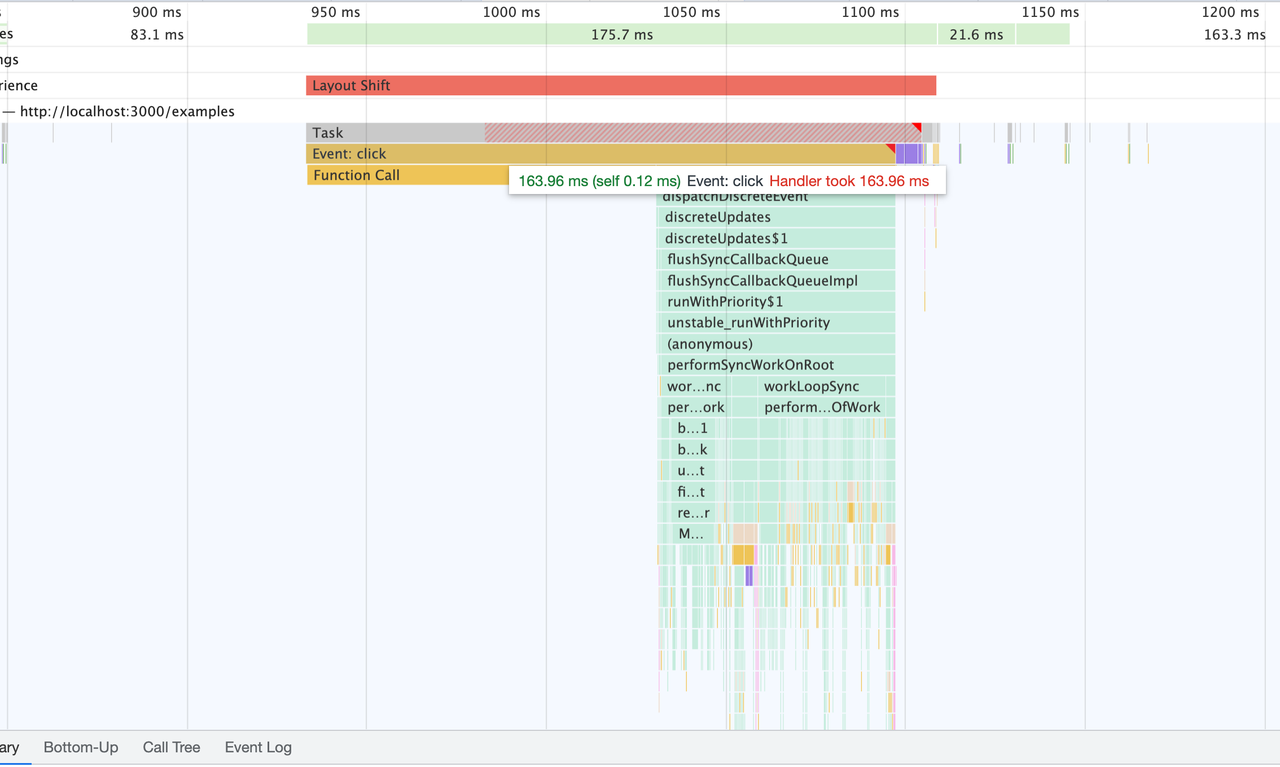Select the runWithPriority$1 frame

(x=775, y=301)
